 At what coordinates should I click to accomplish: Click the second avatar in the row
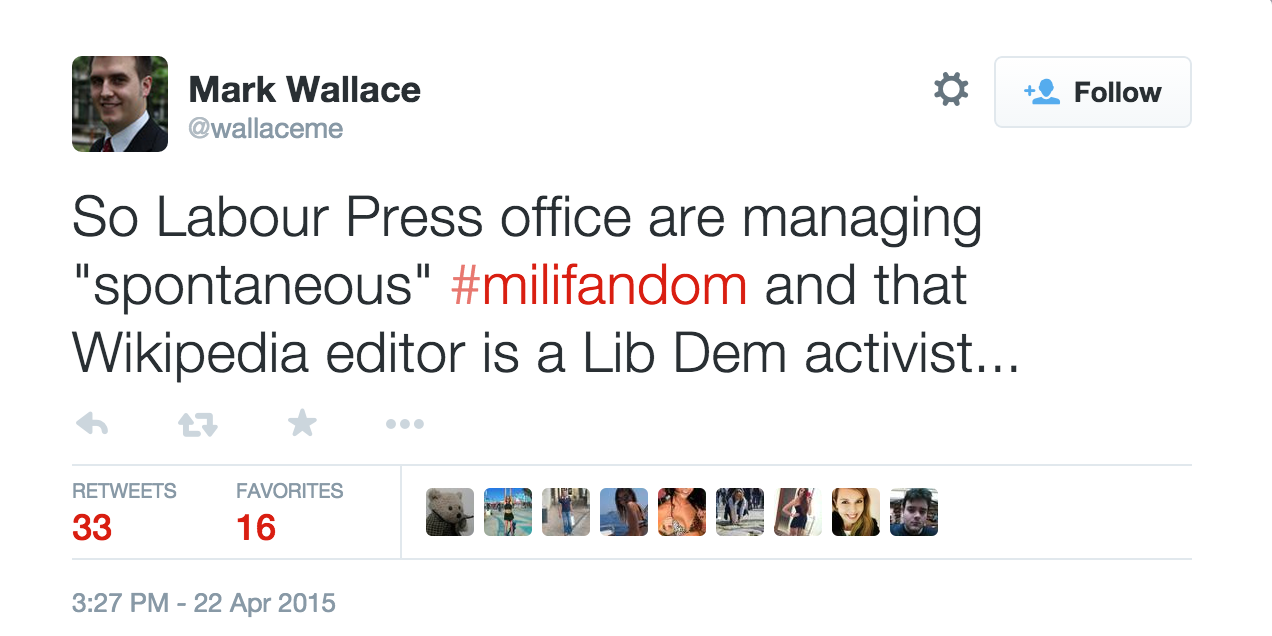click(508, 512)
